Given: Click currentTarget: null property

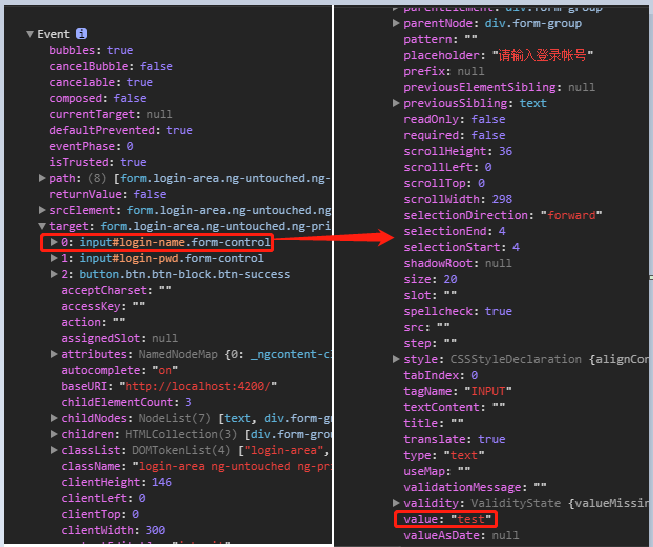Looking at the screenshot, I should tap(110, 114).
